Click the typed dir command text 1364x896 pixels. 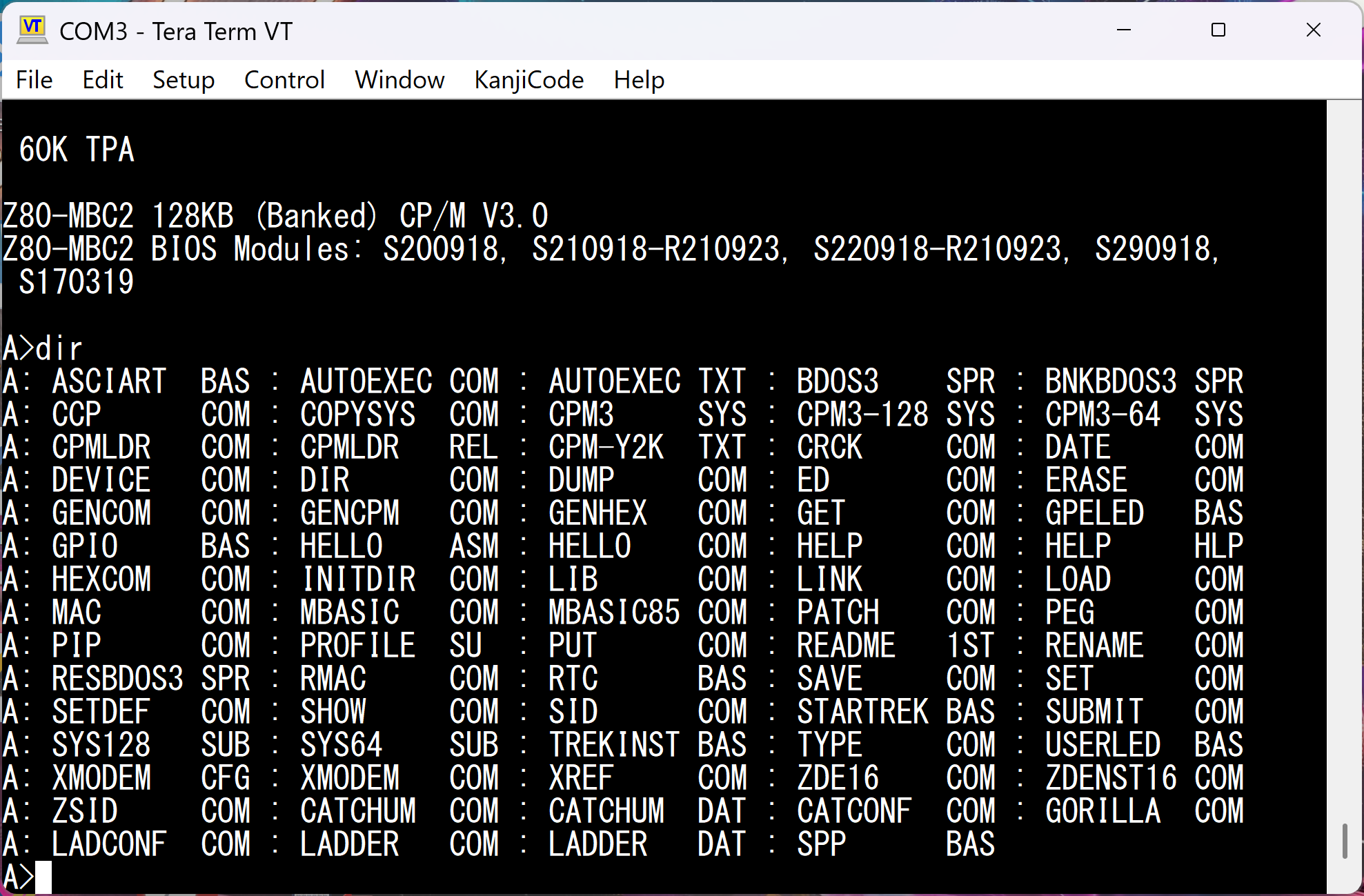point(59,348)
